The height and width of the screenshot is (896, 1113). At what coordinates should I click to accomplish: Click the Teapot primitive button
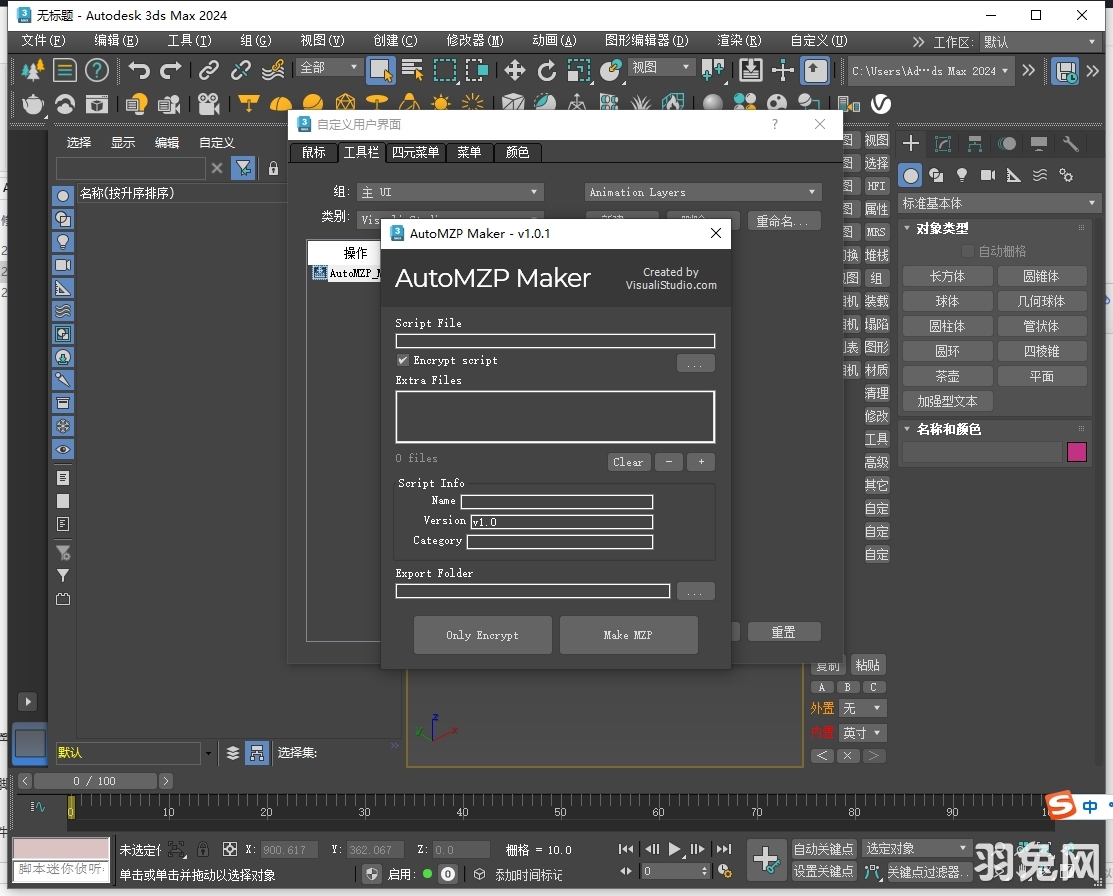click(946, 375)
